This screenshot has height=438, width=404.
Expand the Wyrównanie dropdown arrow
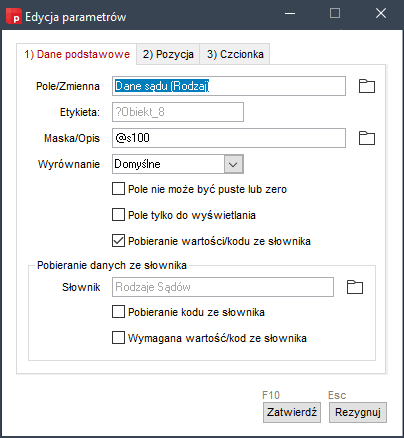tap(233, 164)
